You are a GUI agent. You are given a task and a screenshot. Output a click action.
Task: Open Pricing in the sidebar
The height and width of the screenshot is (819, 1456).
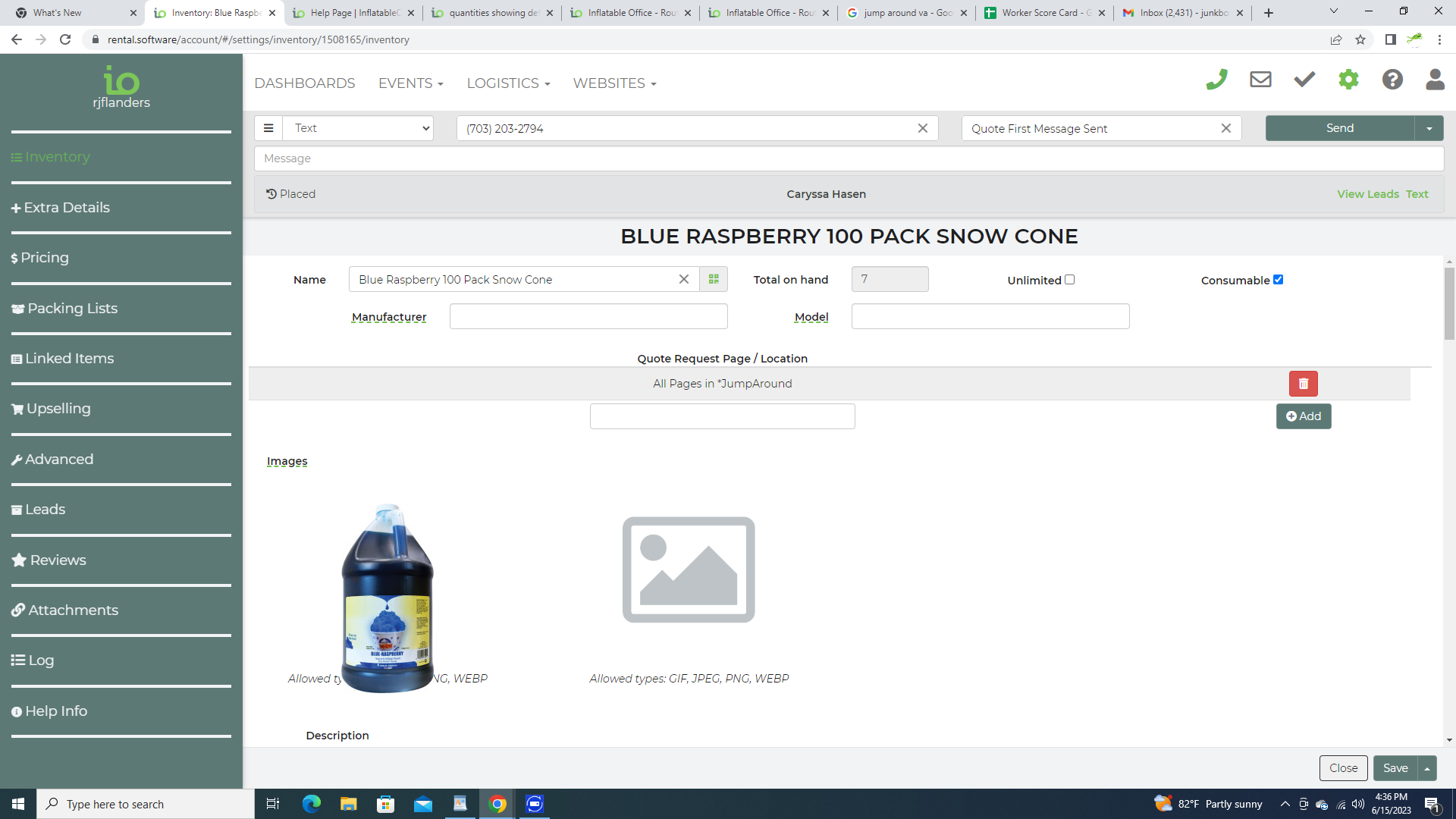44,258
